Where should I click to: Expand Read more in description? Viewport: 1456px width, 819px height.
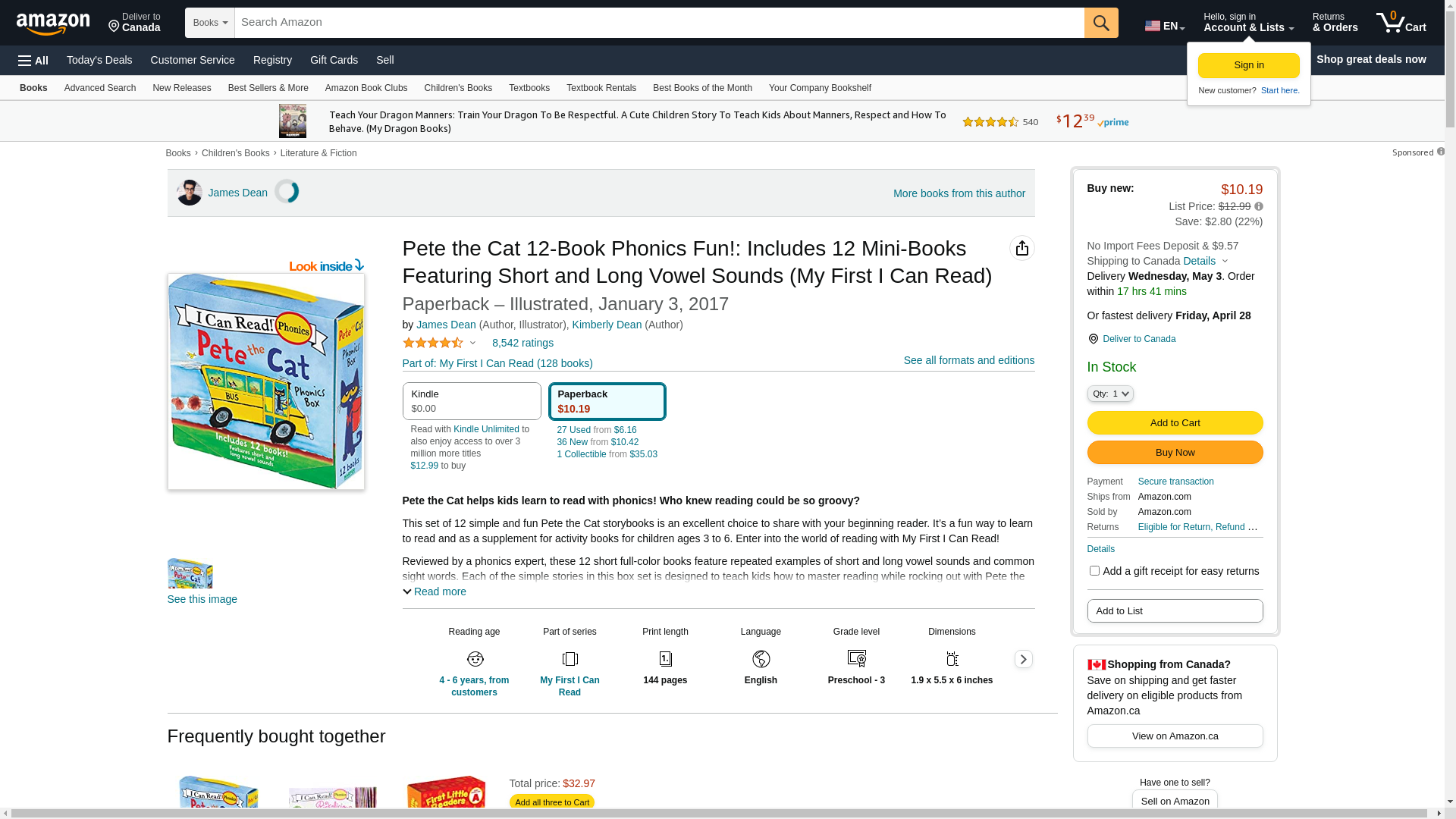click(x=435, y=591)
